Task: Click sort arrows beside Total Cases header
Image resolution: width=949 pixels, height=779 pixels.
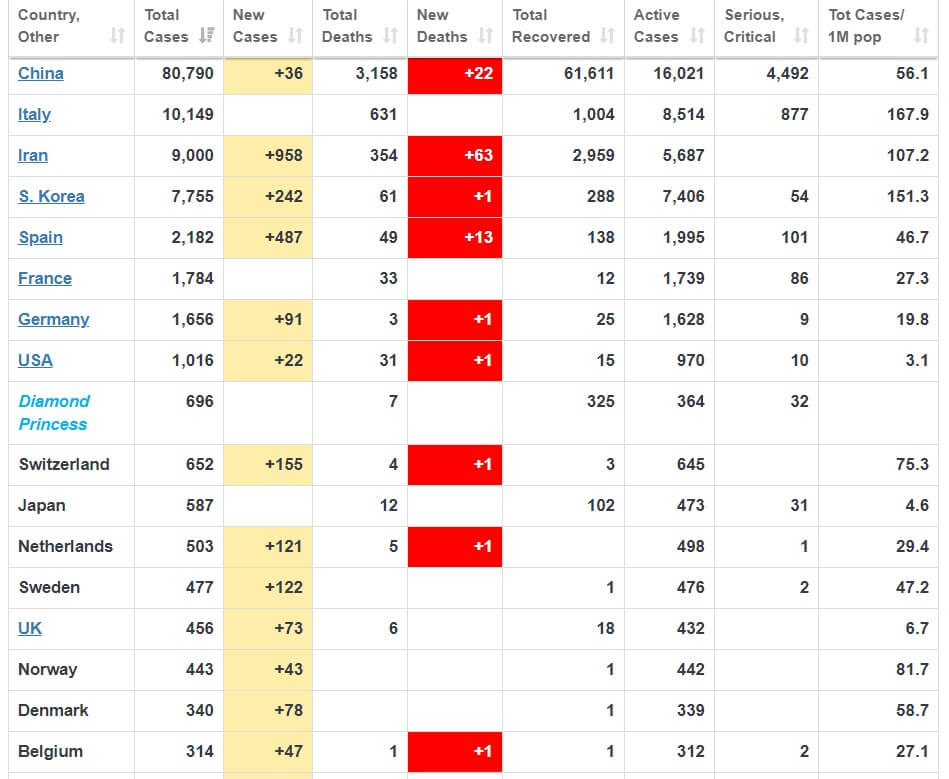Action: click(x=207, y=36)
